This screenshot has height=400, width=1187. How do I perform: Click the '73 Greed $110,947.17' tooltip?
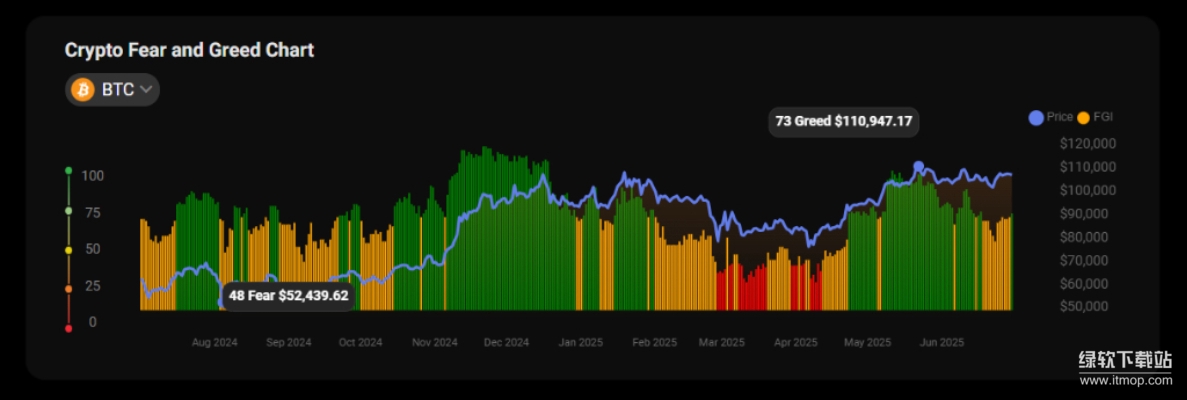844,121
